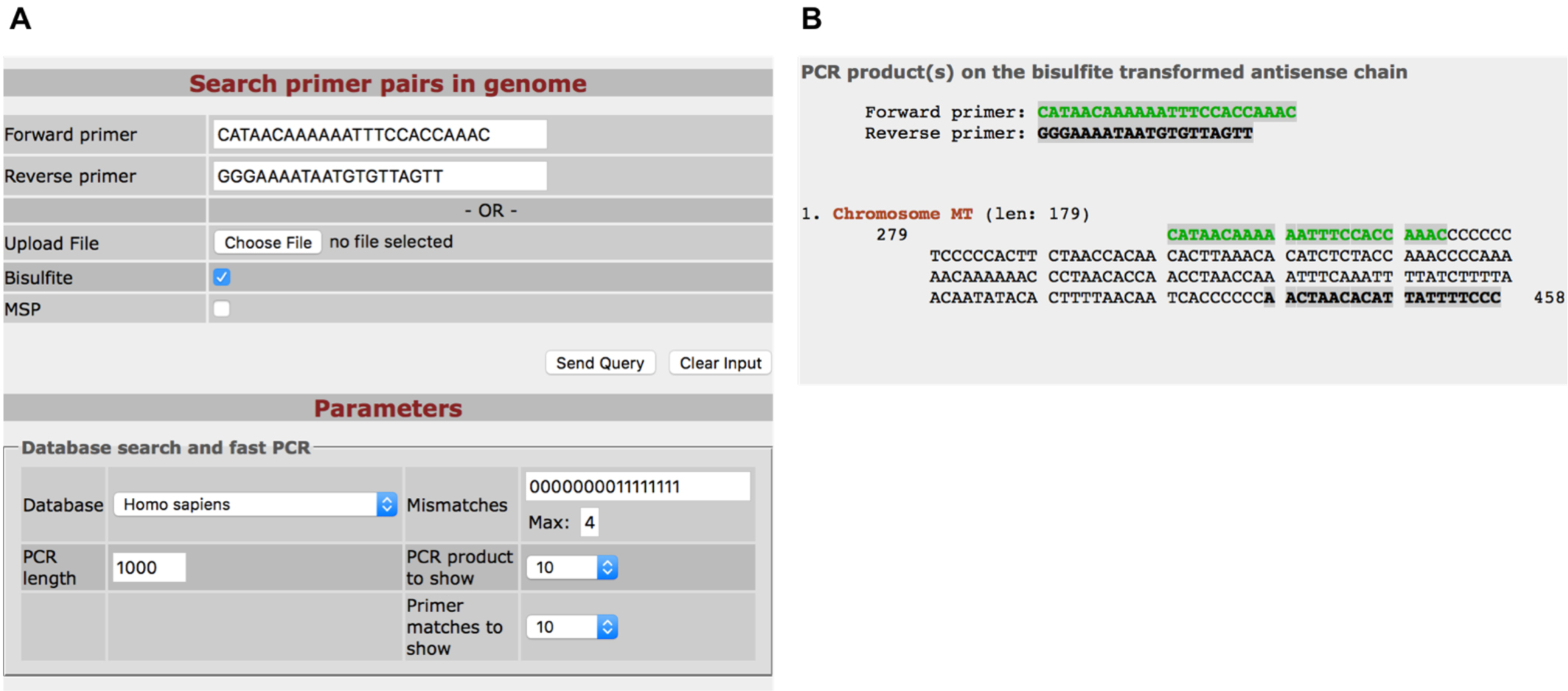Click the Clear Input button

point(719,363)
